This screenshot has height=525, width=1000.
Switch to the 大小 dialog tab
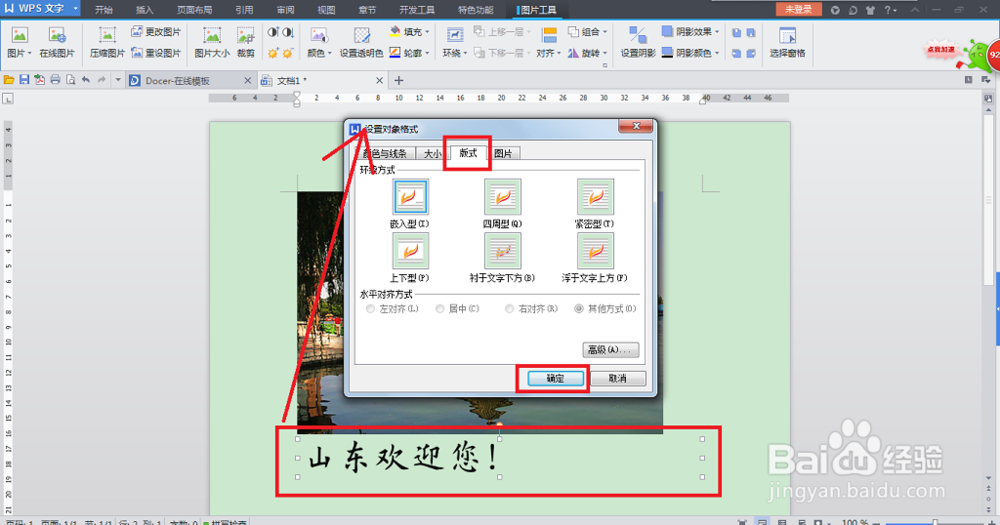(x=432, y=154)
